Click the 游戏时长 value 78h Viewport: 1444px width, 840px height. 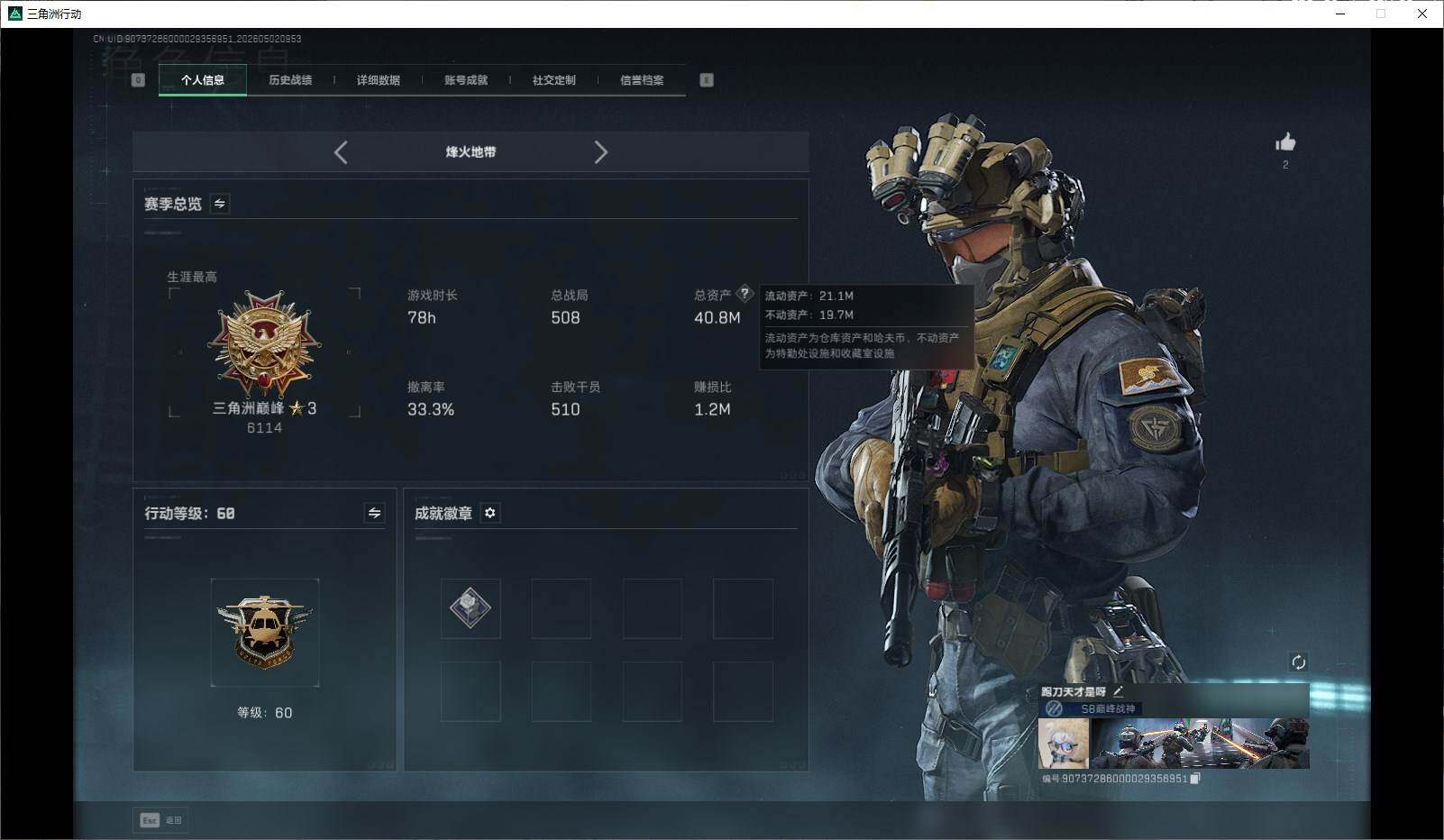(422, 318)
